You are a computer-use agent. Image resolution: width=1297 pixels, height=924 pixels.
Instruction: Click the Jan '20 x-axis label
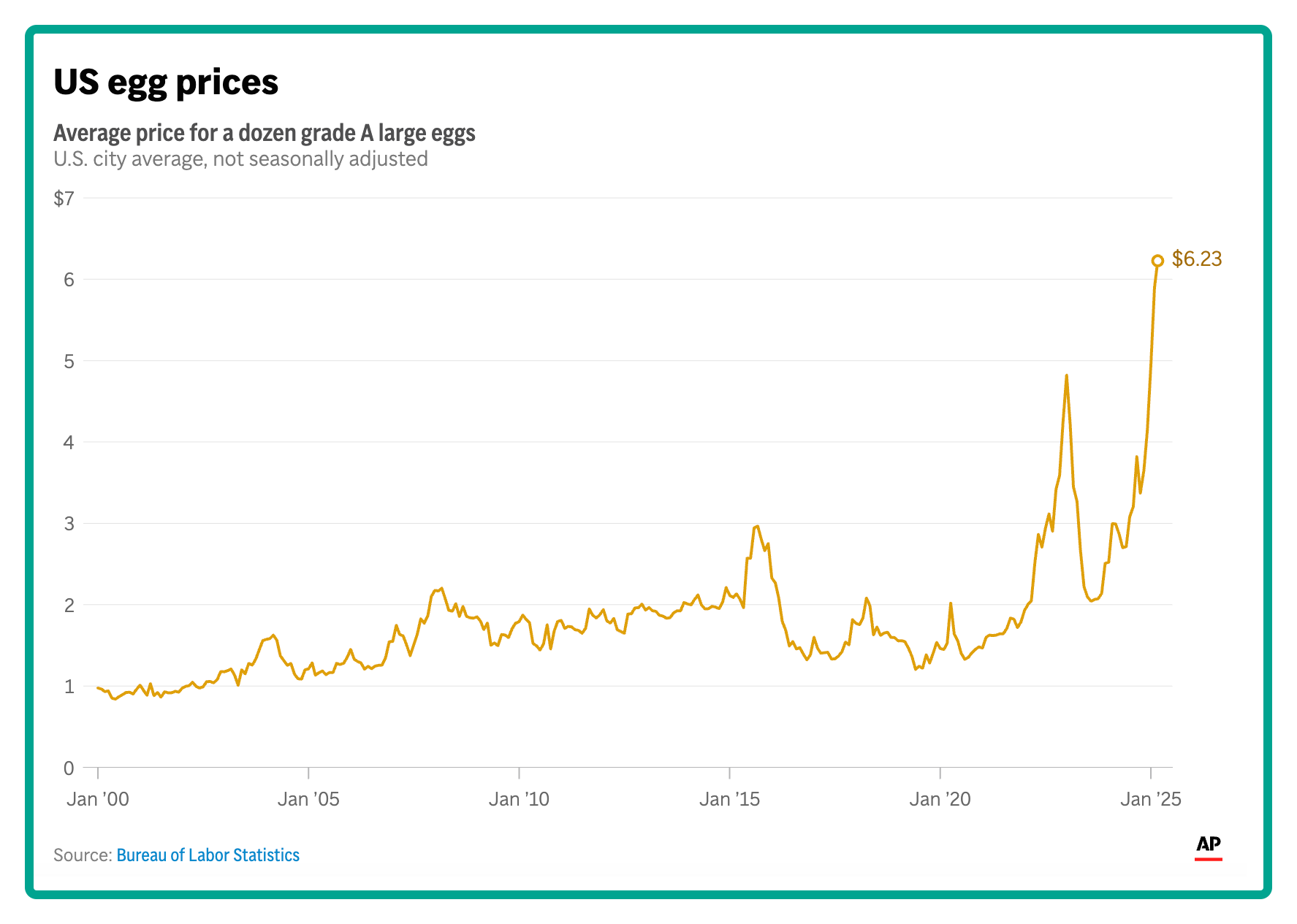pyautogui.click(x=940, y=799)
